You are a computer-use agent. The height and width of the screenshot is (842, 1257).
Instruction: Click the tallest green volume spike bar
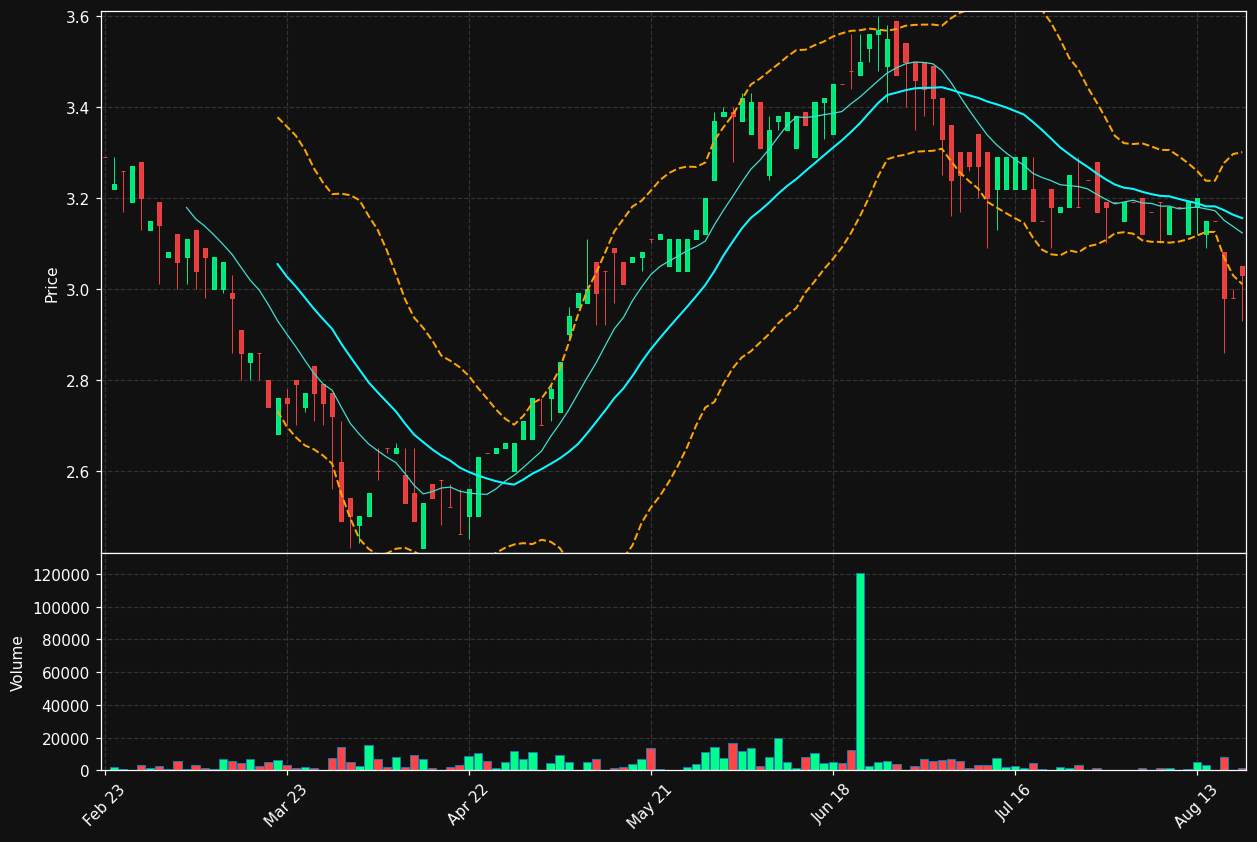click(860, 672)
